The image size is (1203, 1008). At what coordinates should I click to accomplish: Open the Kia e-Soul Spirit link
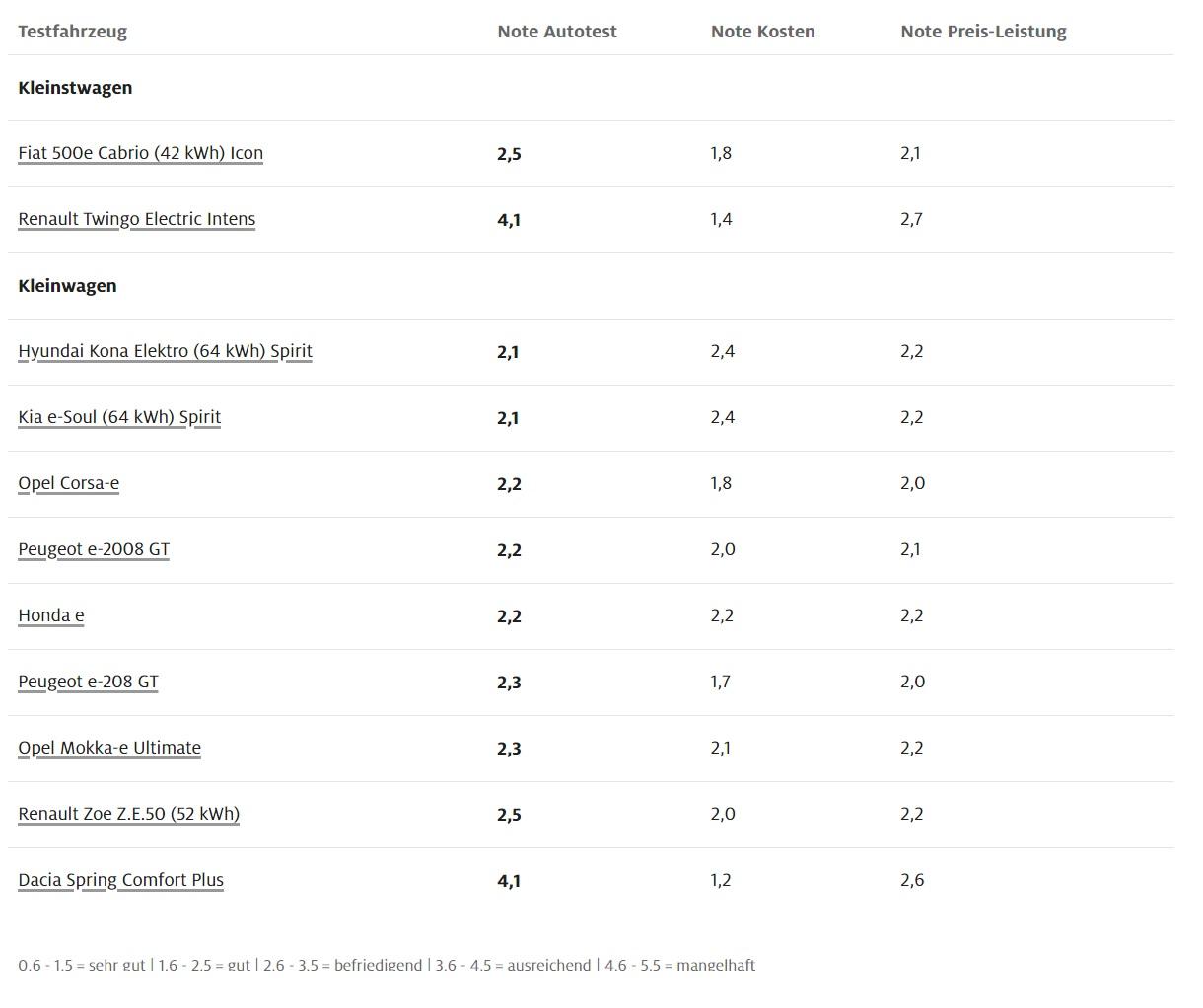(119, 417)
